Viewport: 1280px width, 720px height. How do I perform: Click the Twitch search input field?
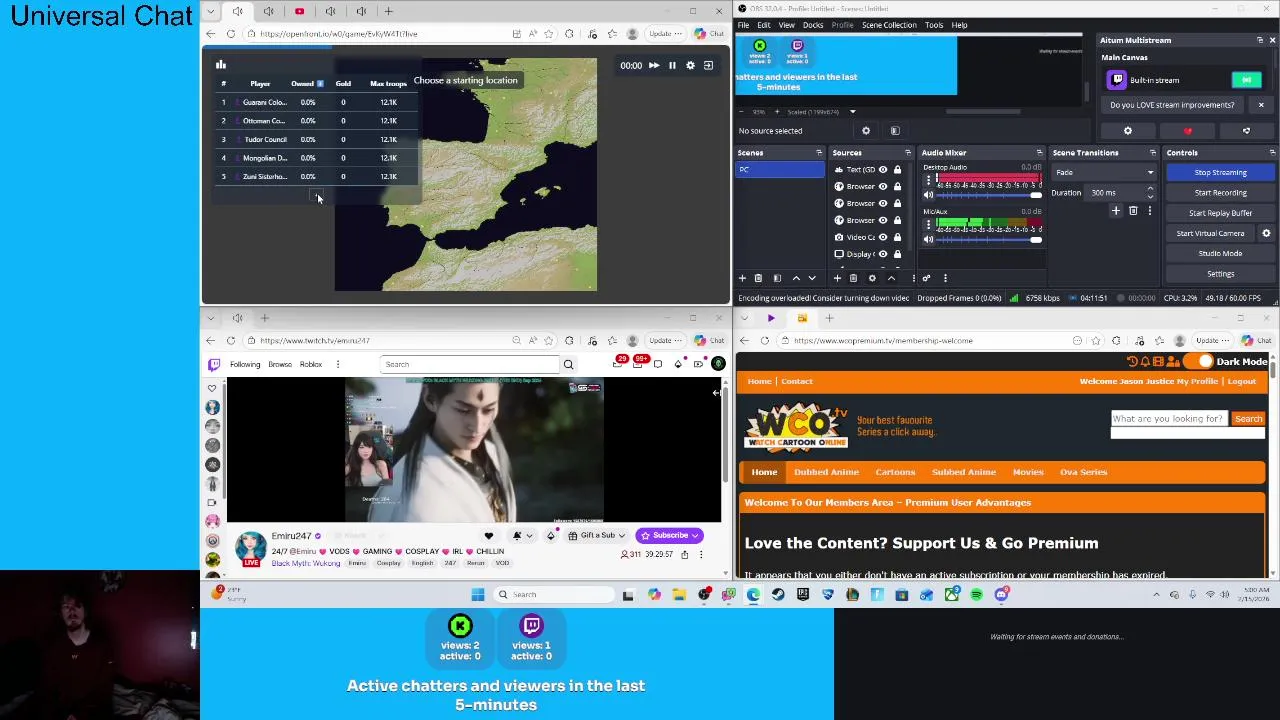tap(470, 364)
